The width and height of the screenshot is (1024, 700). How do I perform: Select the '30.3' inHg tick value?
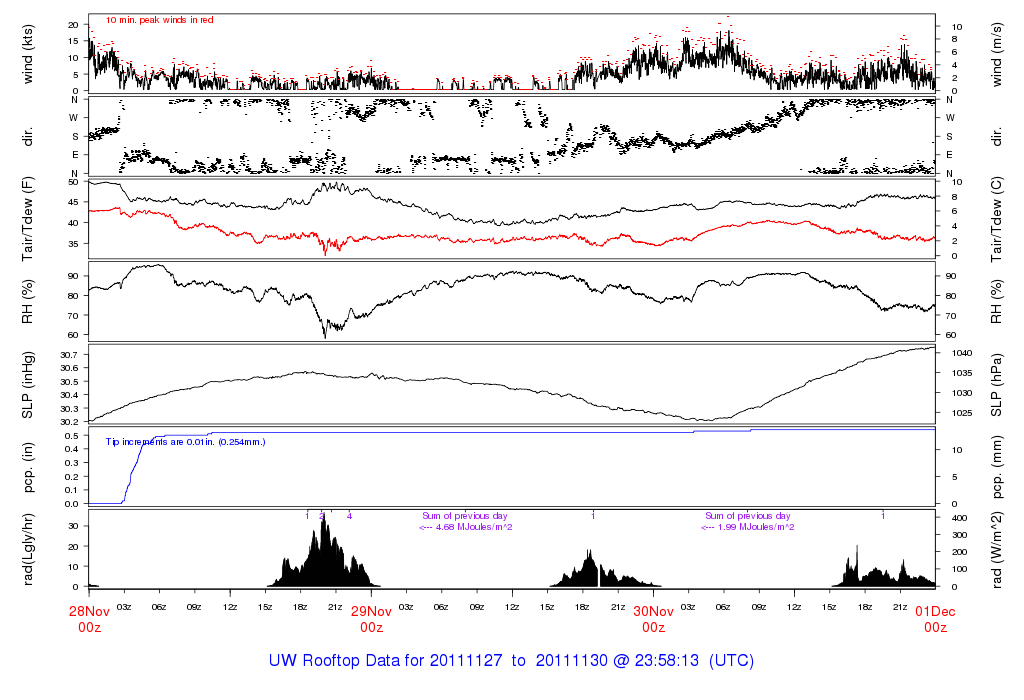69,409
